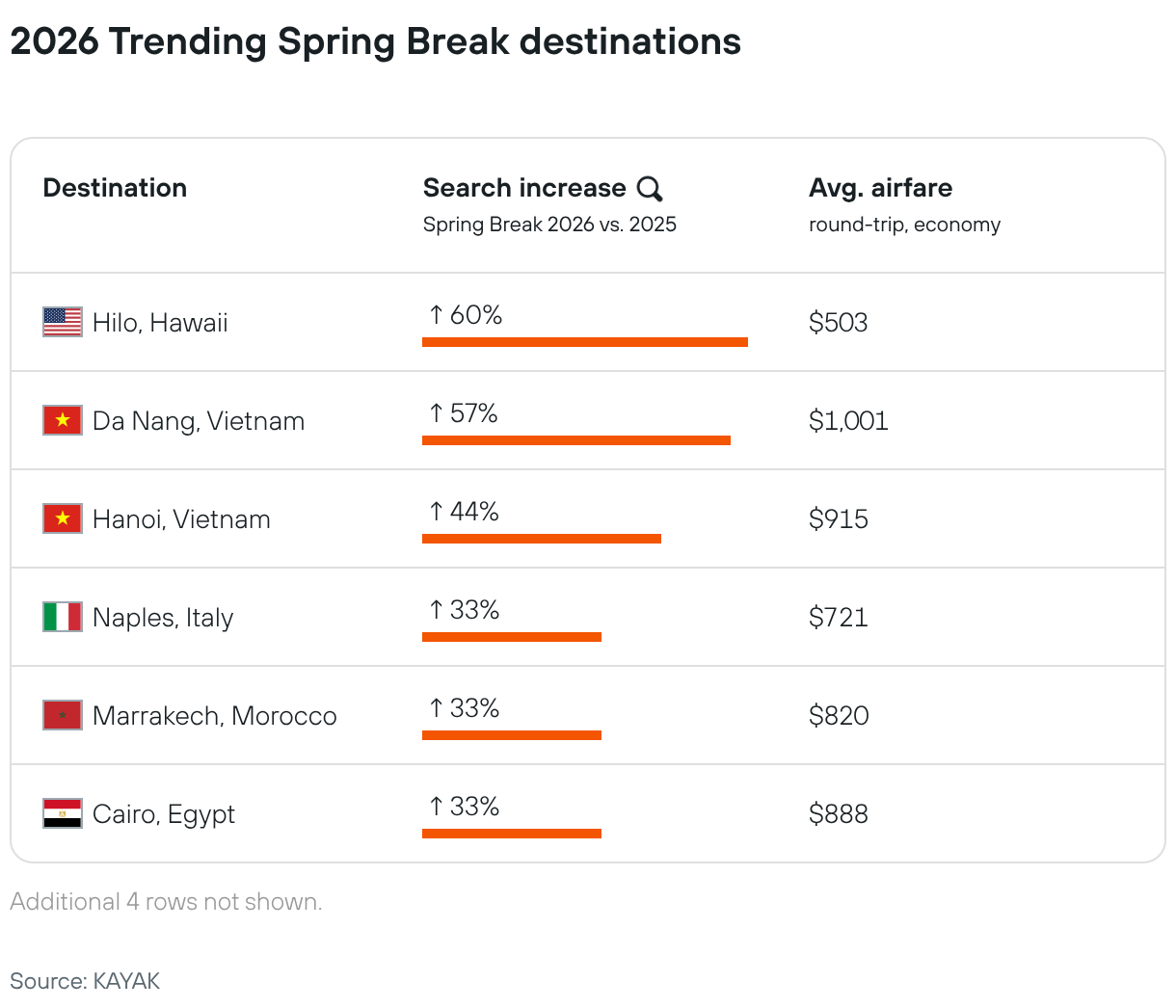The image size is (1176, 1008).
Task: Click the Avg. airfare column header
Action: 880,188
